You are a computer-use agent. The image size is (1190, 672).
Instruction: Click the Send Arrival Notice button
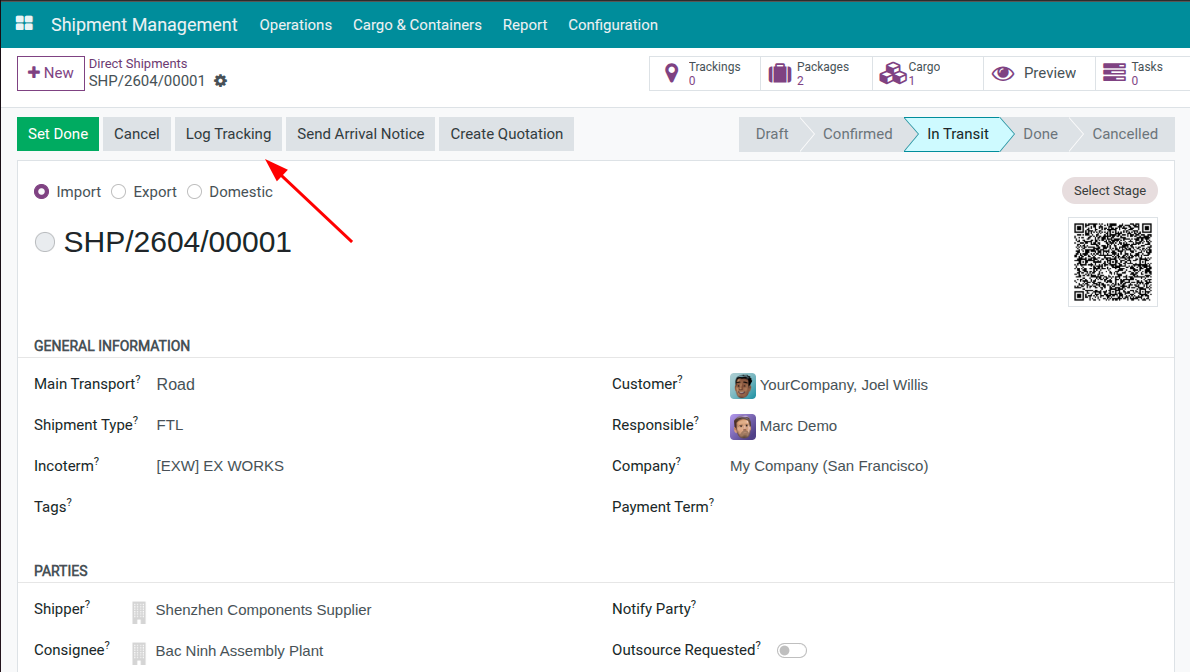click(x=360, y=134)
